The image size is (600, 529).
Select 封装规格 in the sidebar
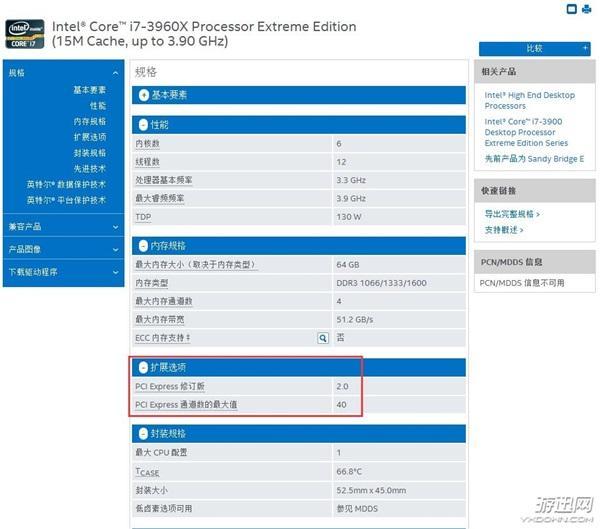click(90, 153)
